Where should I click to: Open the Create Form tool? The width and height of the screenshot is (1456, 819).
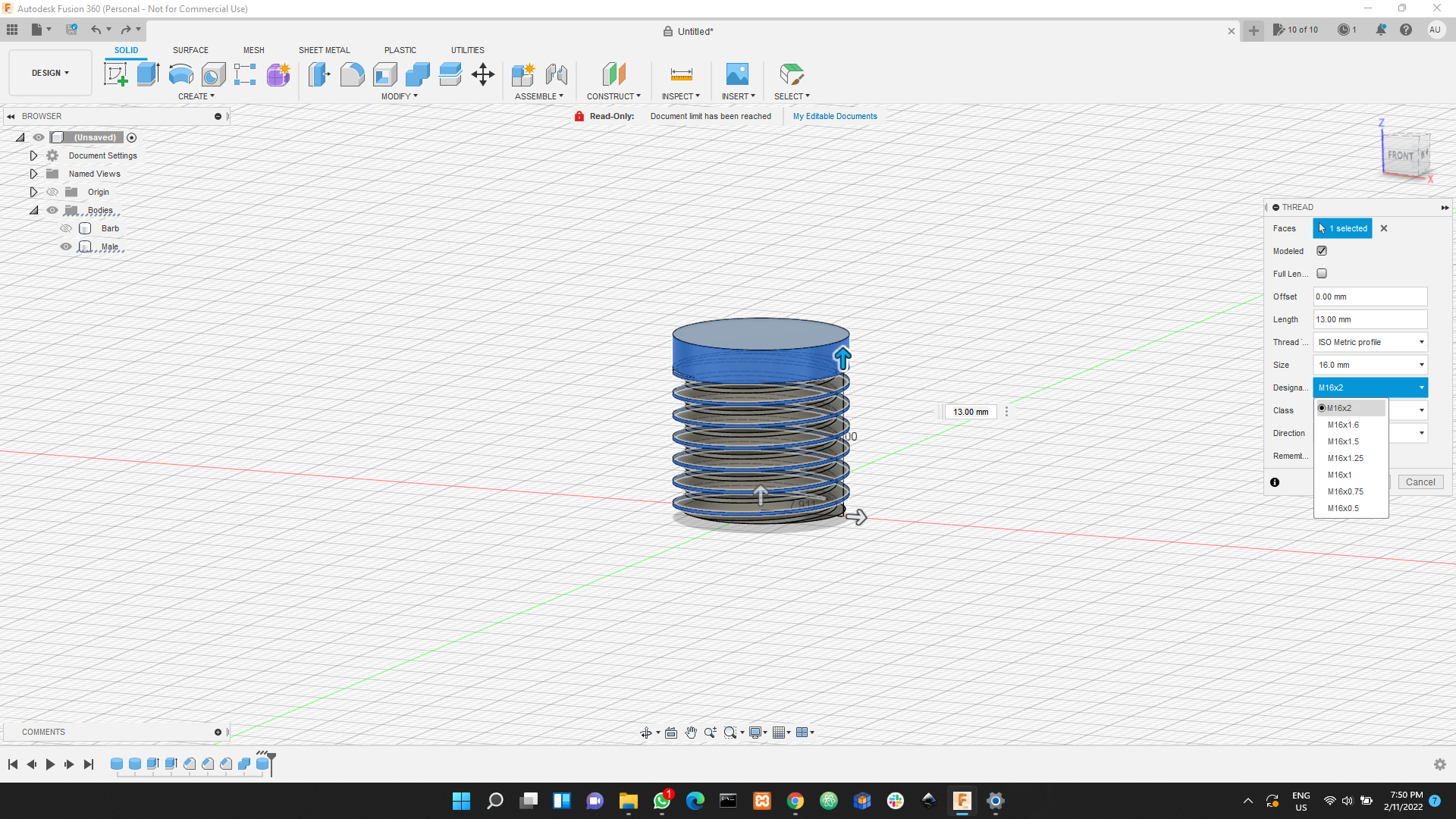(x=278, y=74)
